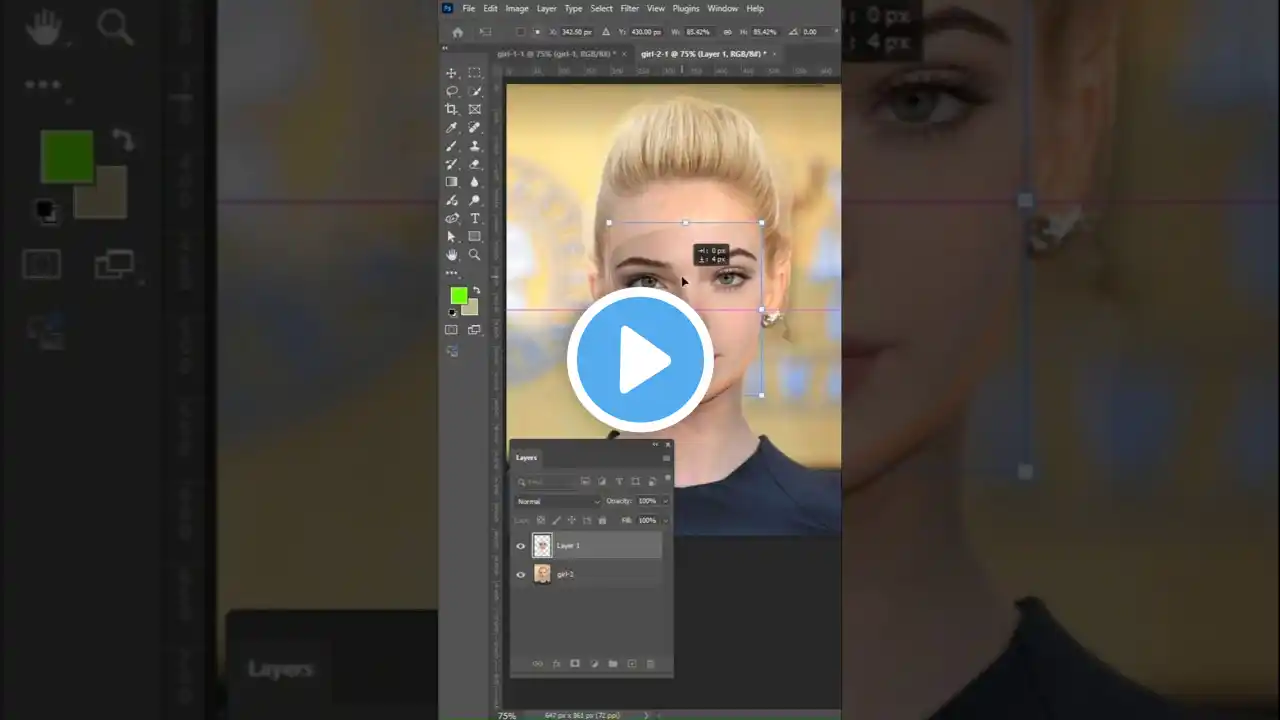The height and width of the screenshot is (720, 1280).
Task: Switch to the girl-1-1 document tab
Action: [x=558, y=54]
